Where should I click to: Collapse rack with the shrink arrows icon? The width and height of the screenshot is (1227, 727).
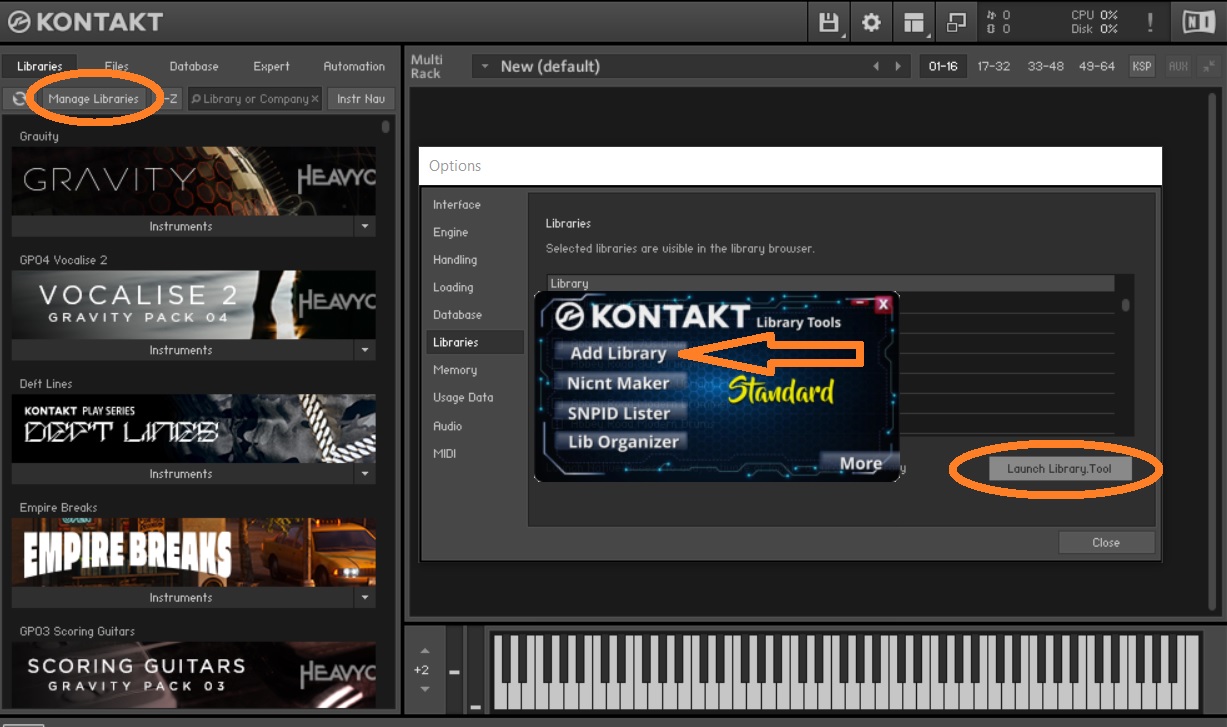(1210, 66)
